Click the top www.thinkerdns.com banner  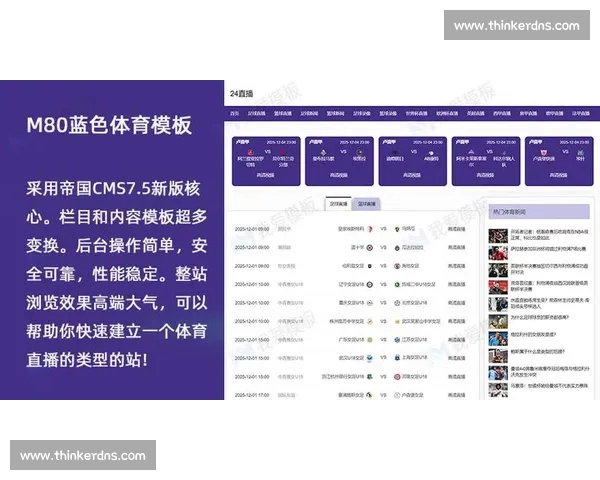tap(517, 25)
